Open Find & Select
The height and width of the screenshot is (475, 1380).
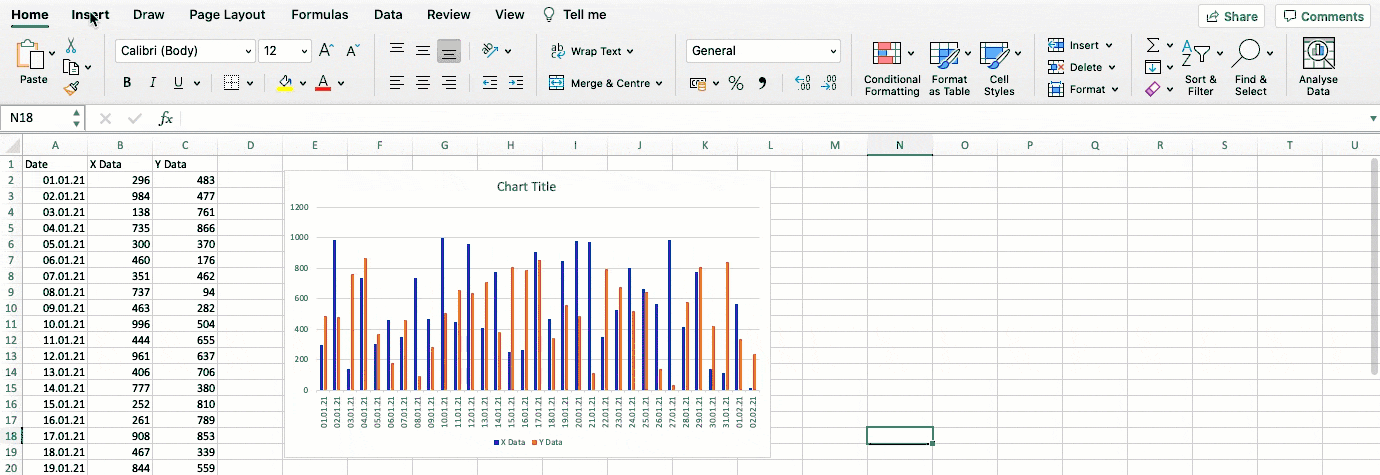[1251, 69]
